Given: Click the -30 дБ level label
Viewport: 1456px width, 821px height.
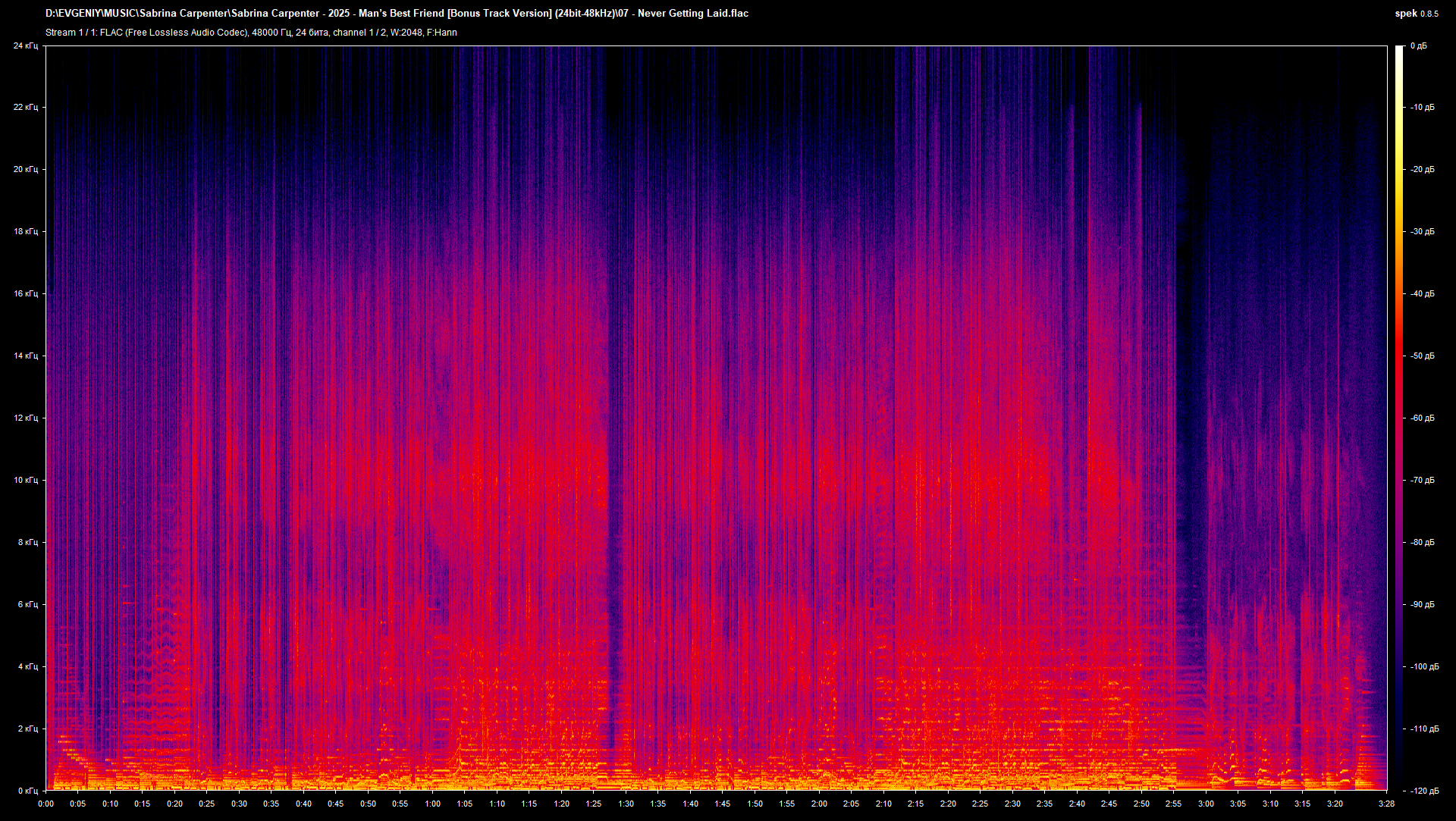Looking at the screenshot, I should 1422,232.
